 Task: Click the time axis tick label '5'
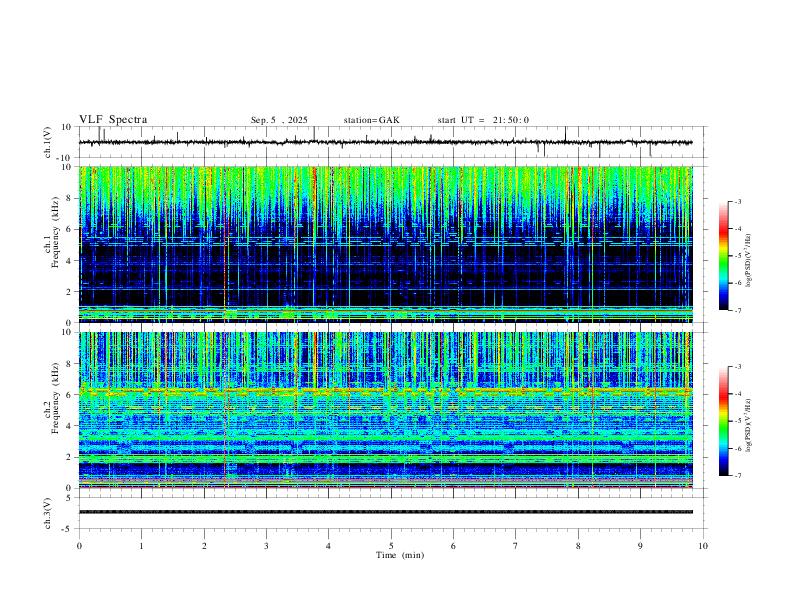pos(391,546)
